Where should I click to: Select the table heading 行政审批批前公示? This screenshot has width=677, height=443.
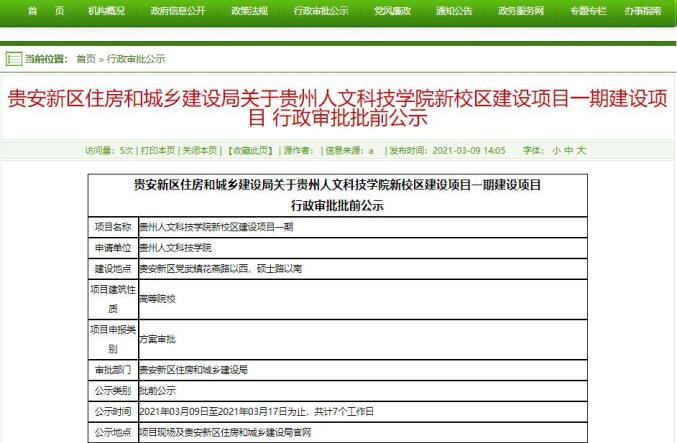(x=337, y=206)
